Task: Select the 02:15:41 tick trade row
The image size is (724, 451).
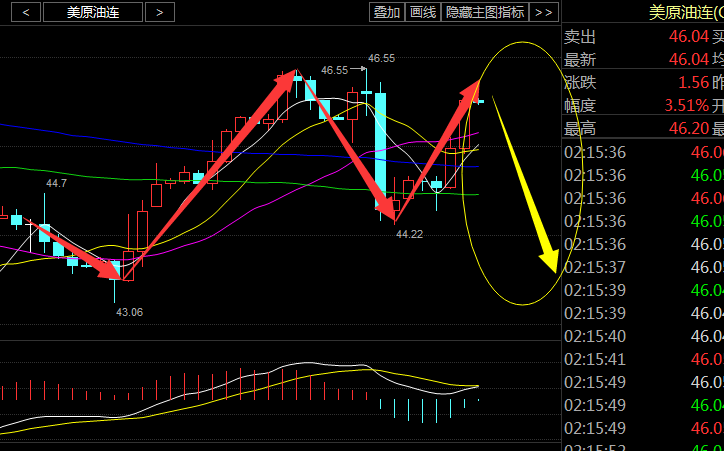Action: 642,358
